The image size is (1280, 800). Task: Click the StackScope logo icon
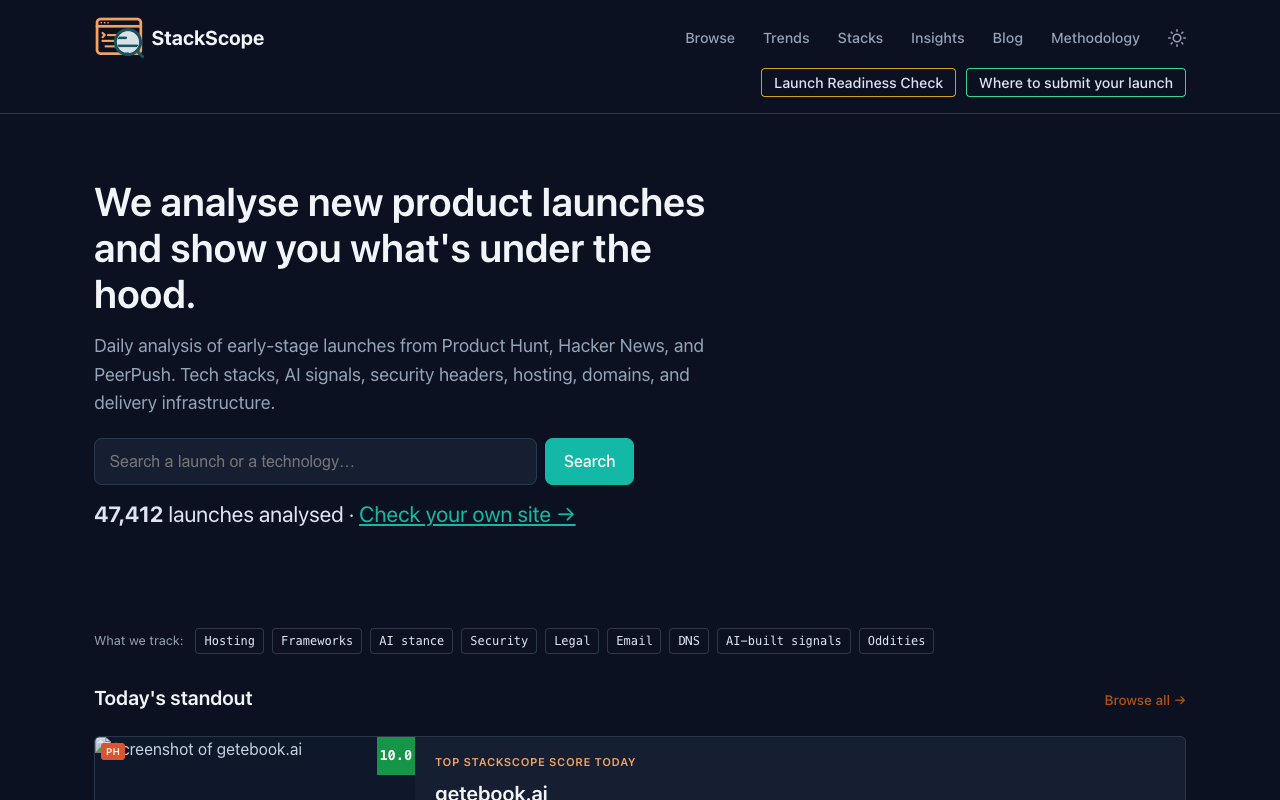click(119, 38)
